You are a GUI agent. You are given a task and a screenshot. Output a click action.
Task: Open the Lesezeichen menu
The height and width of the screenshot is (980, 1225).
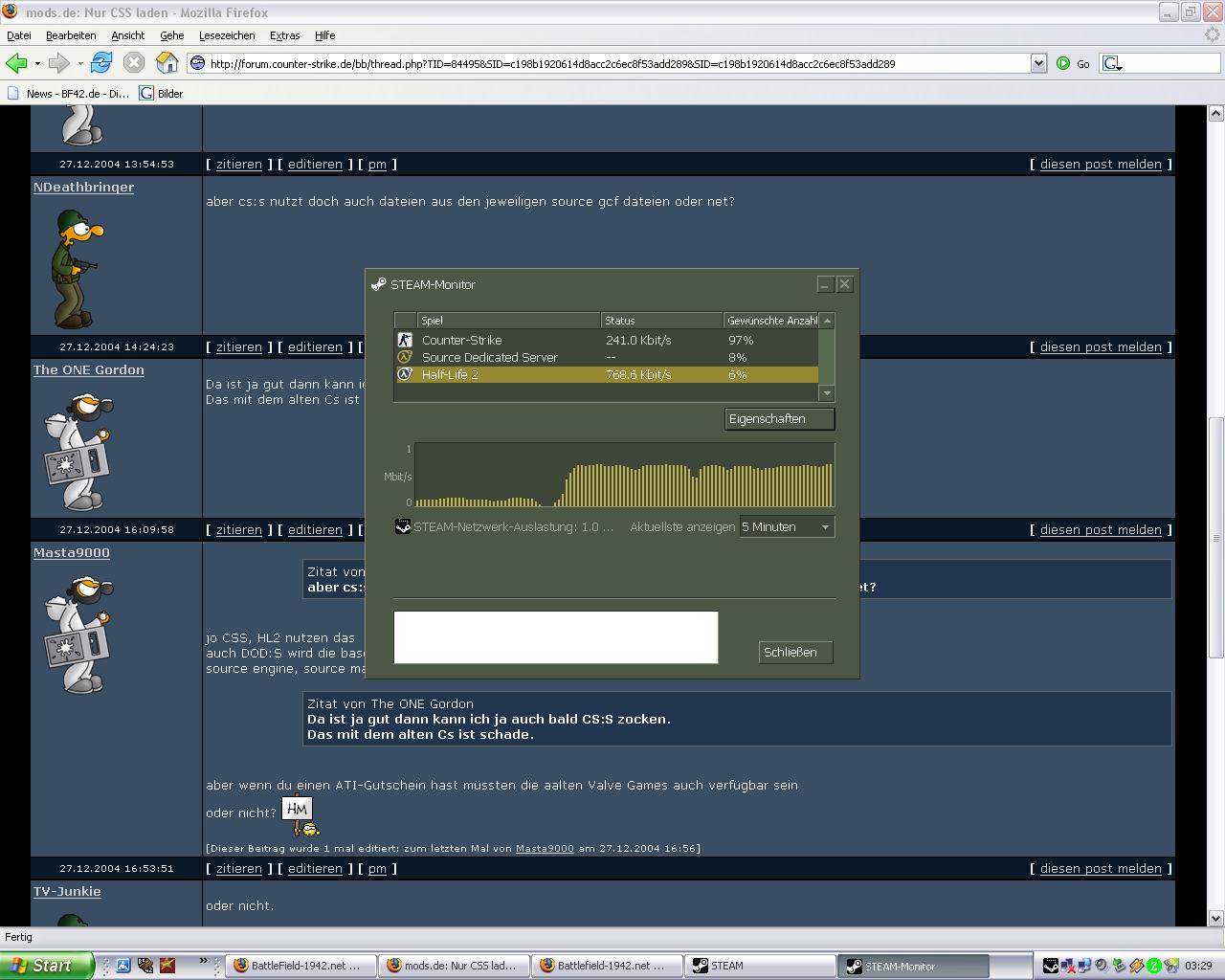[x=227, y=35]
